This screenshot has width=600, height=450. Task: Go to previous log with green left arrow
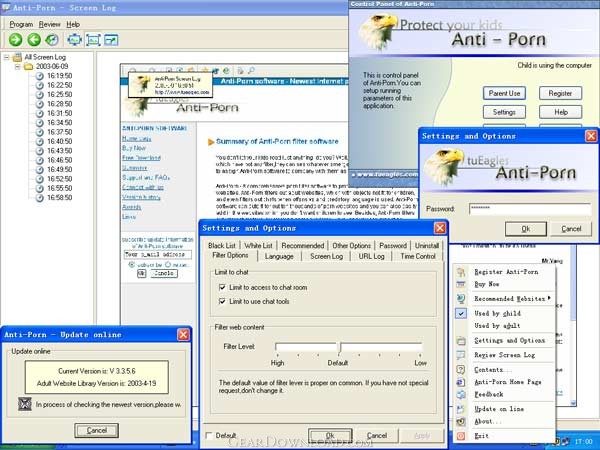(x=34, y=39)
